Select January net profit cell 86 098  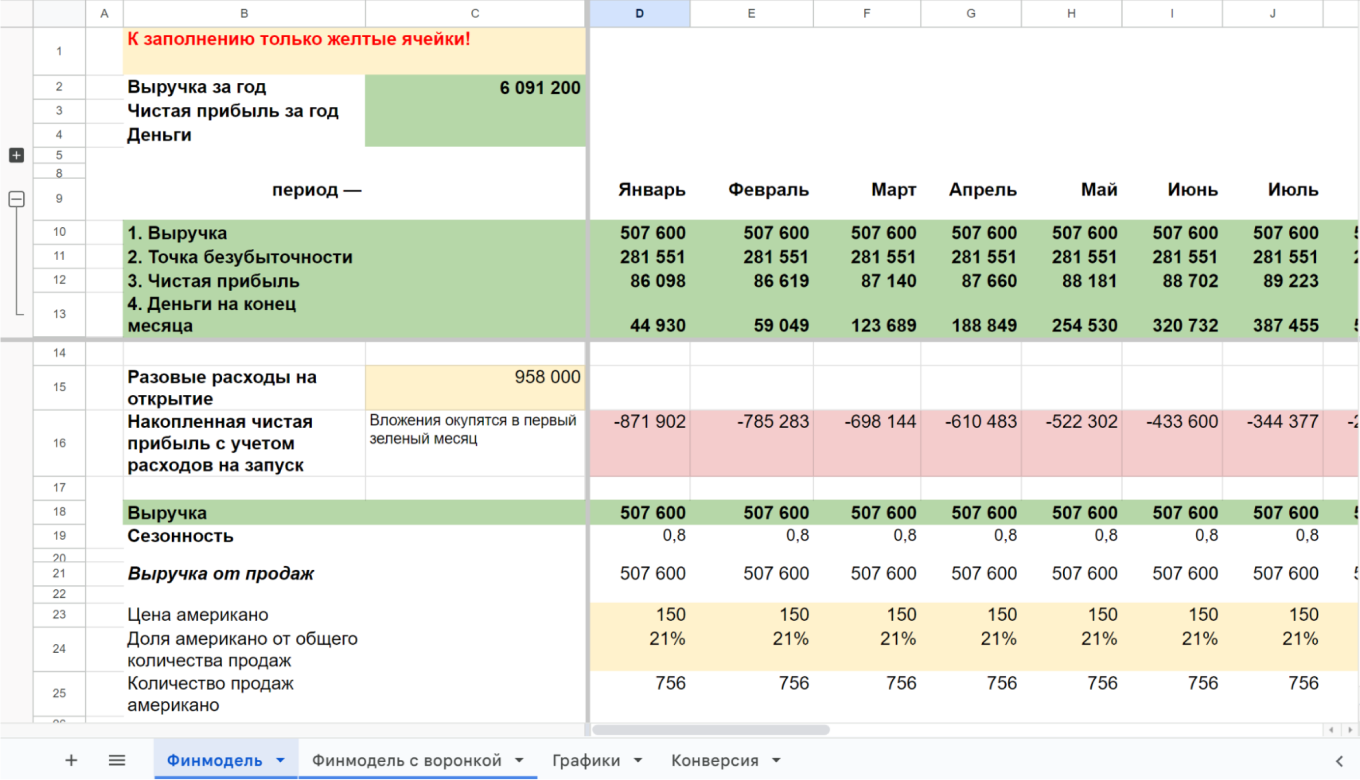(x=640, y=281)
